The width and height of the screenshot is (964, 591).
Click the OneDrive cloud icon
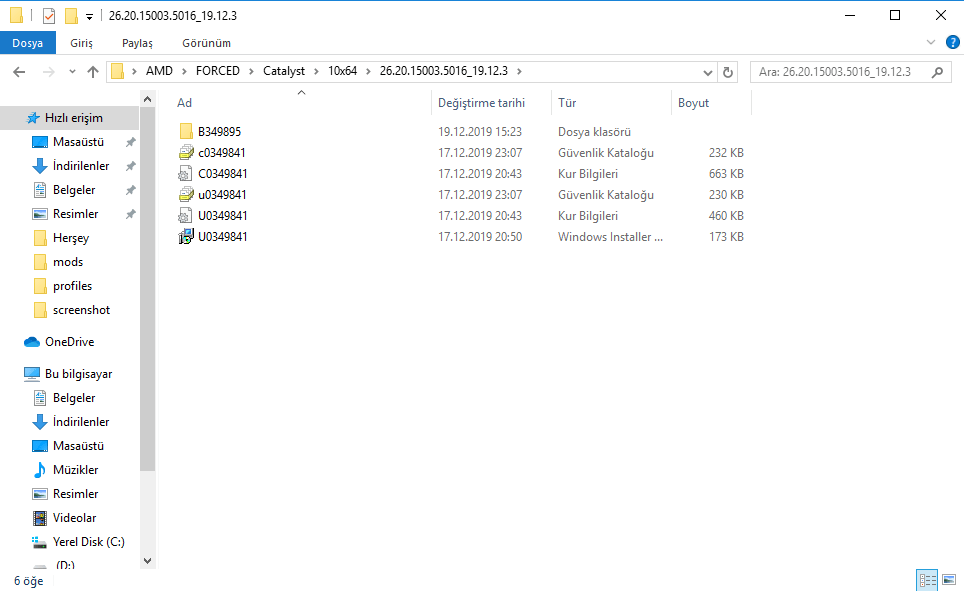tap(32, 342)
